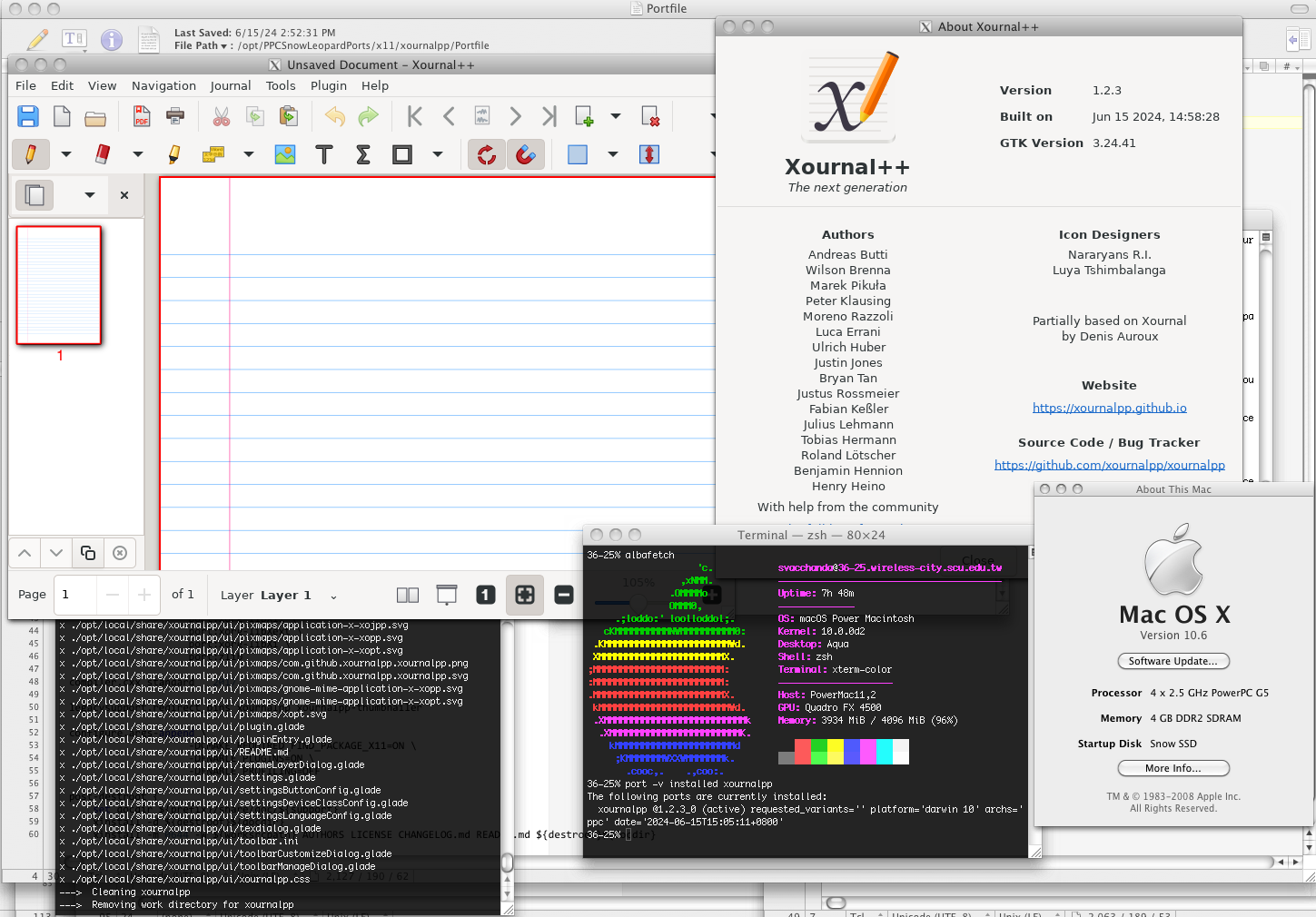The width and height of the screenshot is (1316, 917).
Task: Create a new document with New icon
Action: pyautogui.click(x=62, y=116)
